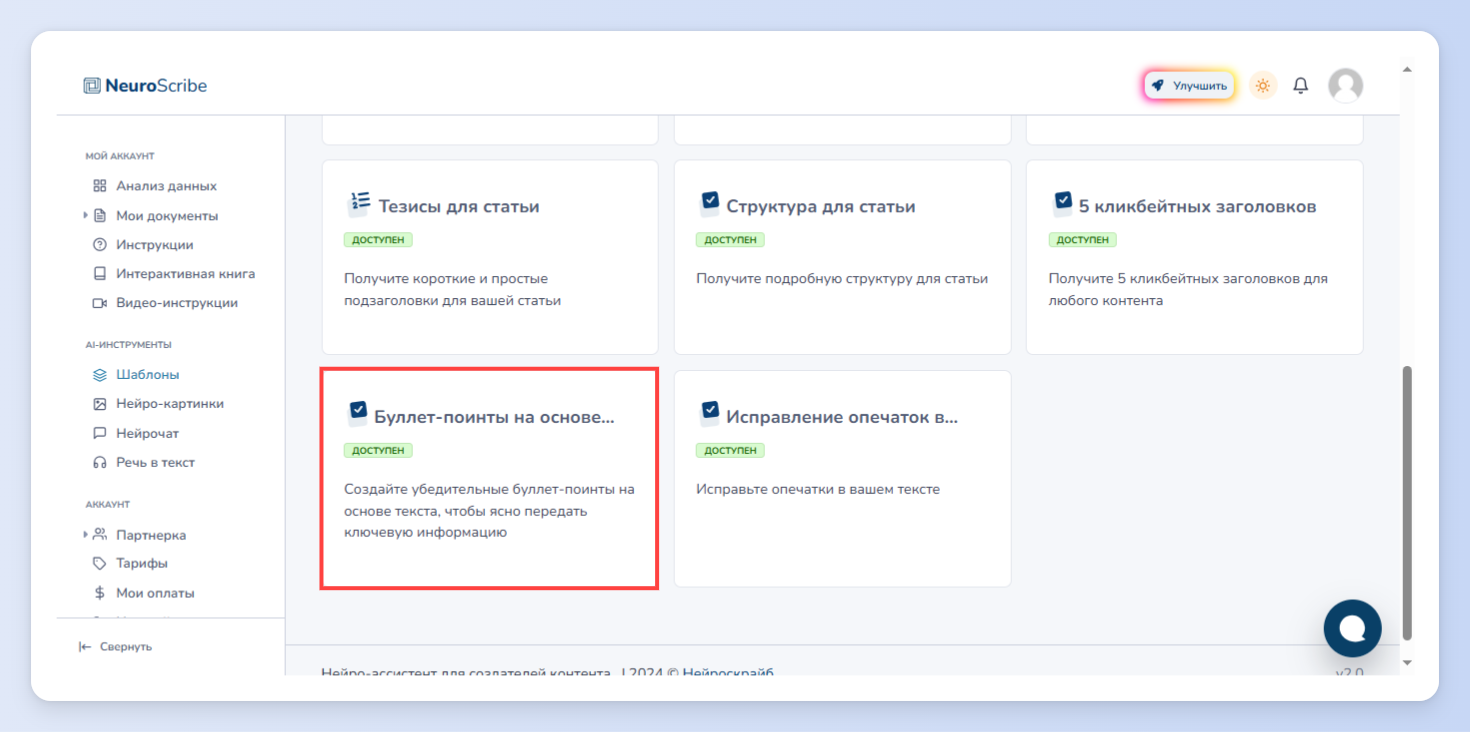Go to Инструкции section
This screenshot has height=732, width=1470.
tap(155, 245)
